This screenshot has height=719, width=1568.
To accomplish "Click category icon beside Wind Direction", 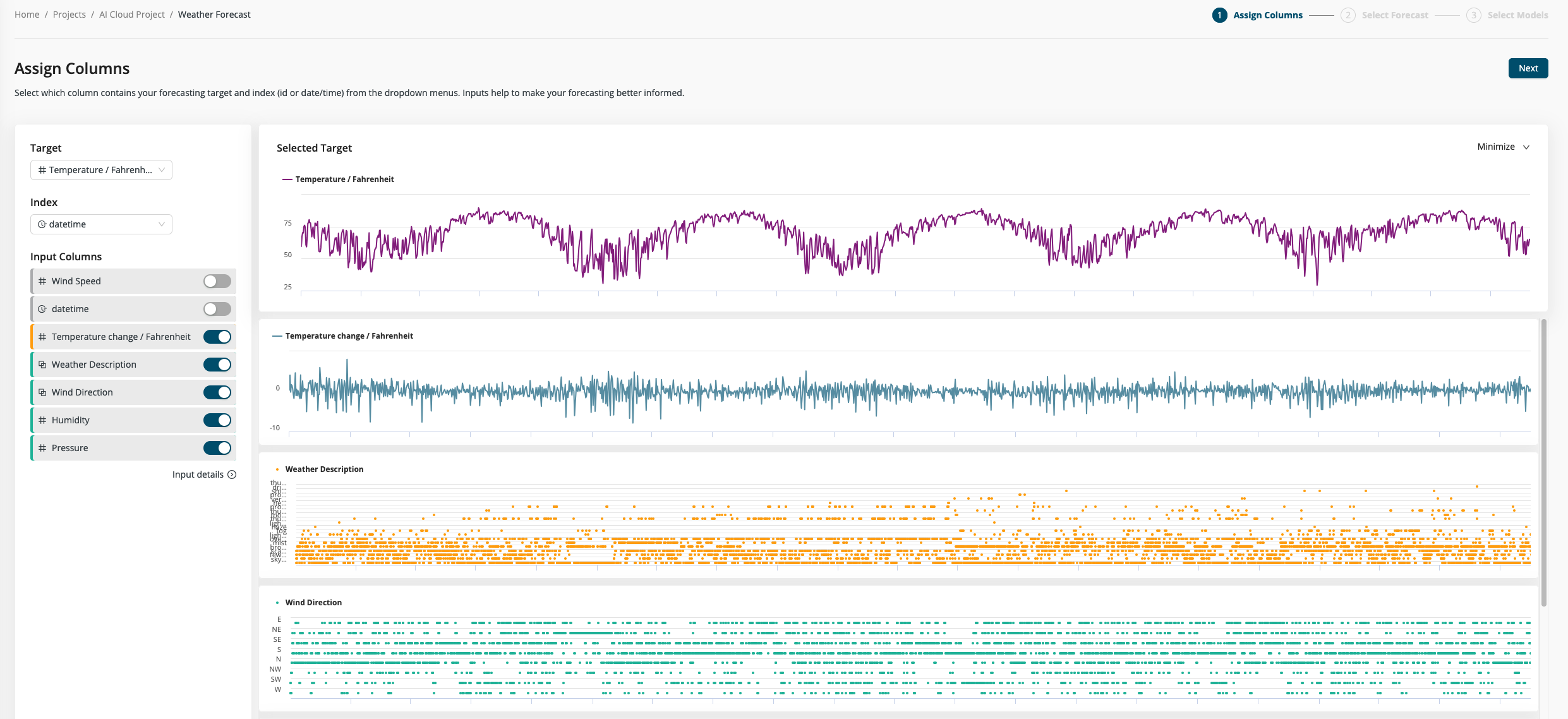I will 42,392.
